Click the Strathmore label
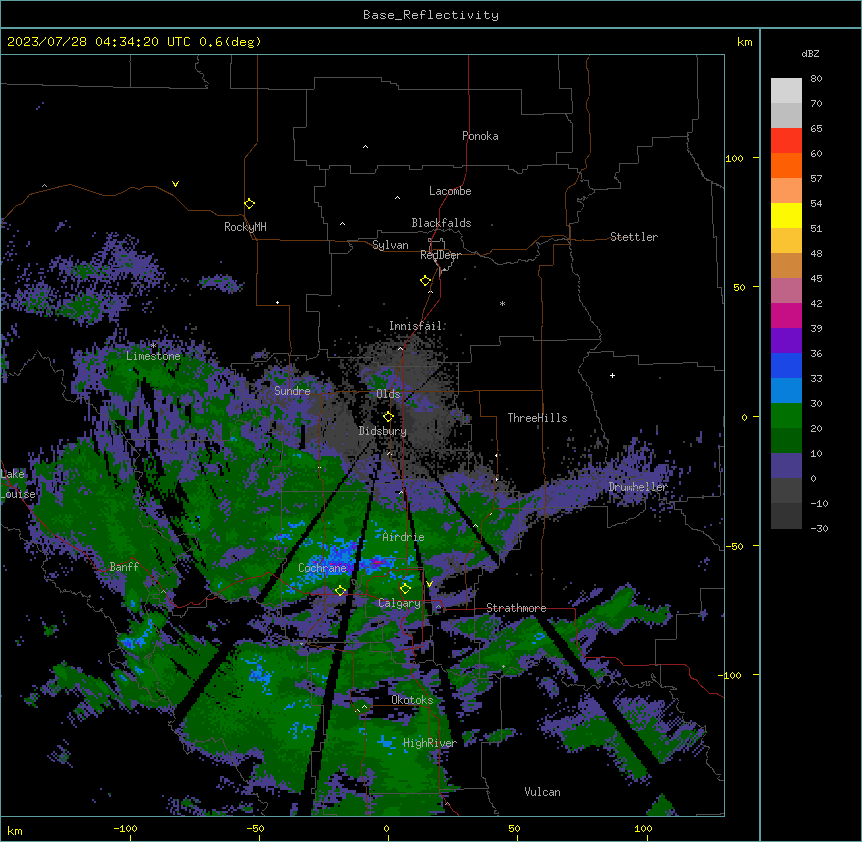862x842 pixels. click(516, 608)
